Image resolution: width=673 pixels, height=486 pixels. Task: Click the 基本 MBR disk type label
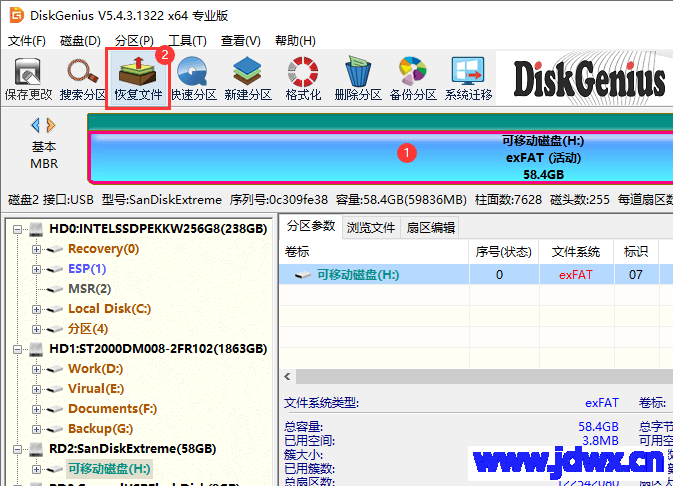click(x=44, y=155)
